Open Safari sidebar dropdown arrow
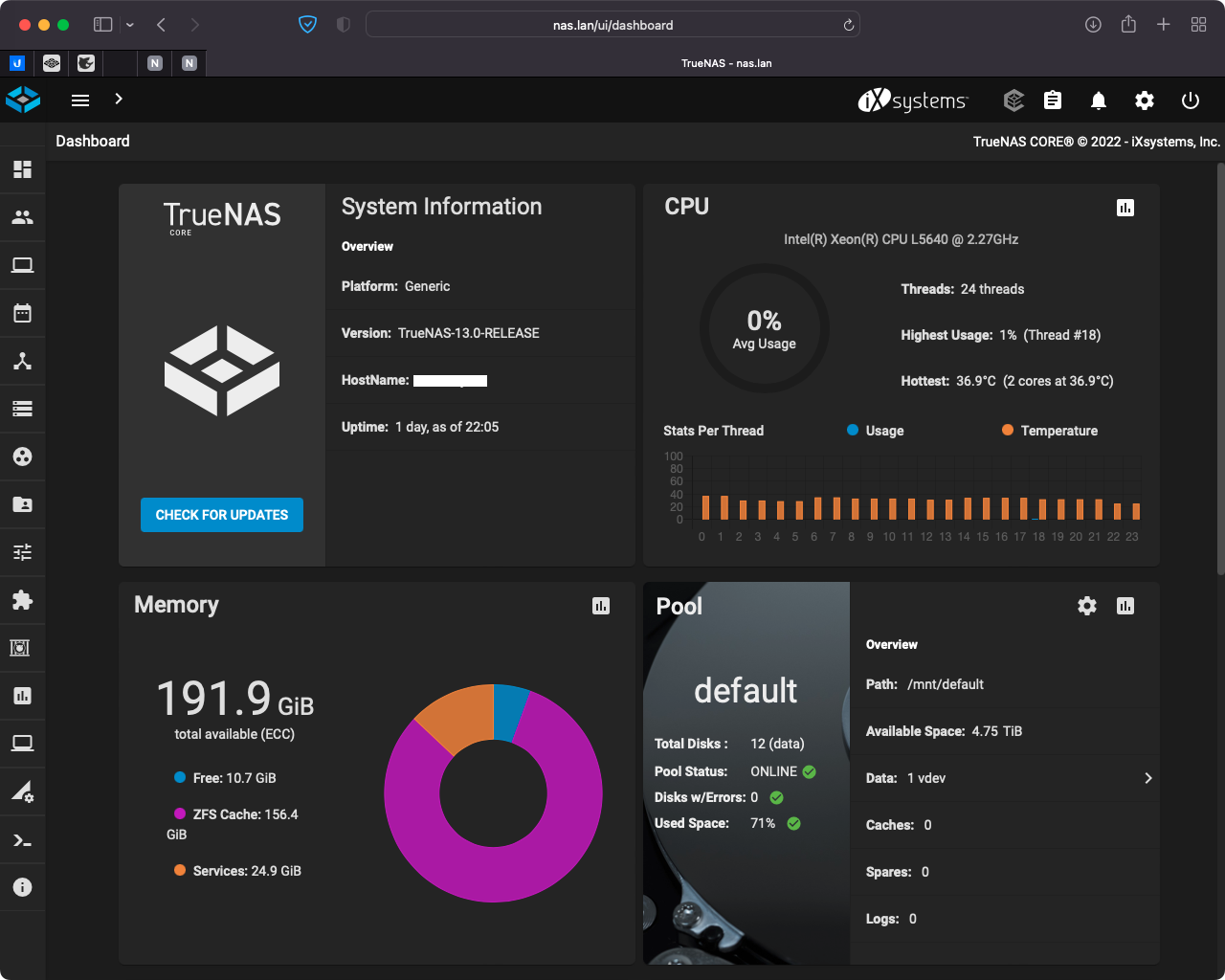This screenshot has height=980, width=1225. [130, 25]
